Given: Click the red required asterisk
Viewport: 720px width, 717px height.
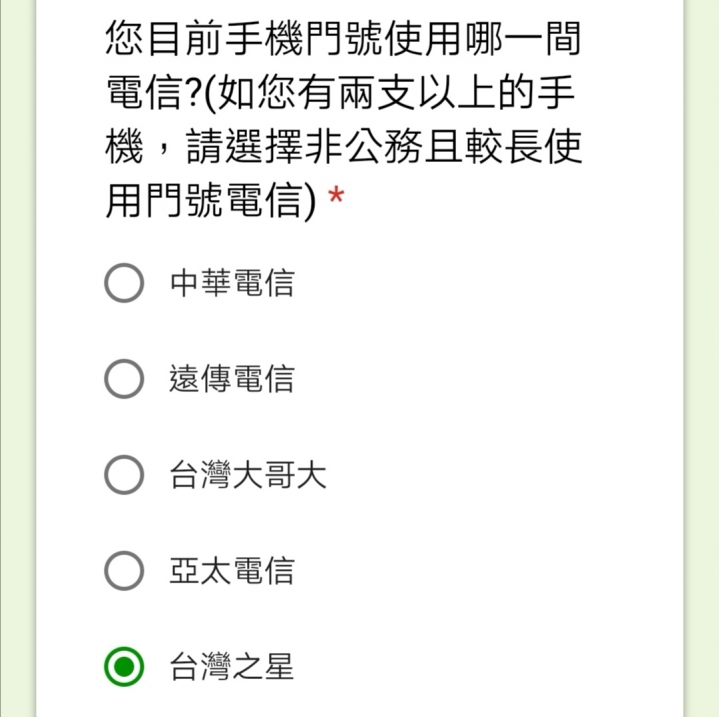Looking at the screenshot, I should coord(336,195).
